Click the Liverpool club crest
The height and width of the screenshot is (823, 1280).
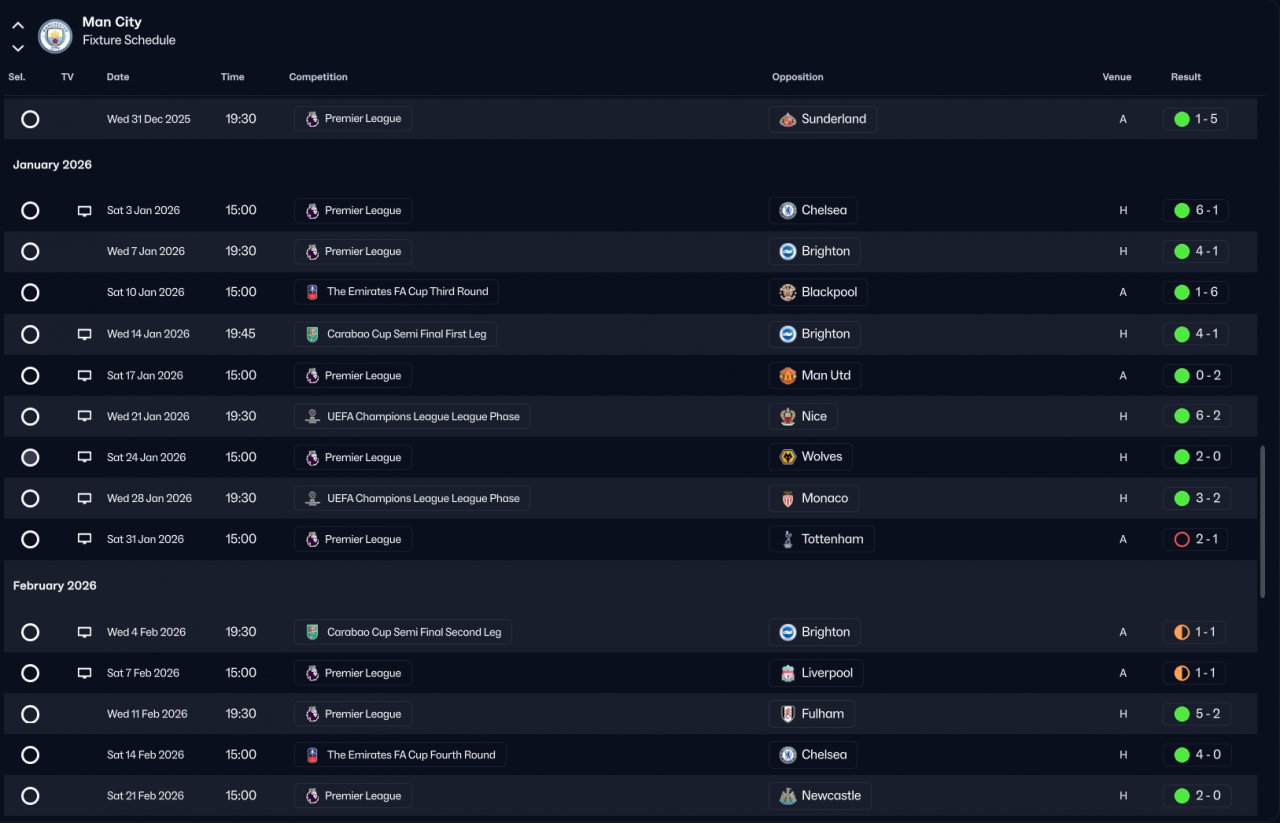[788, 674]
